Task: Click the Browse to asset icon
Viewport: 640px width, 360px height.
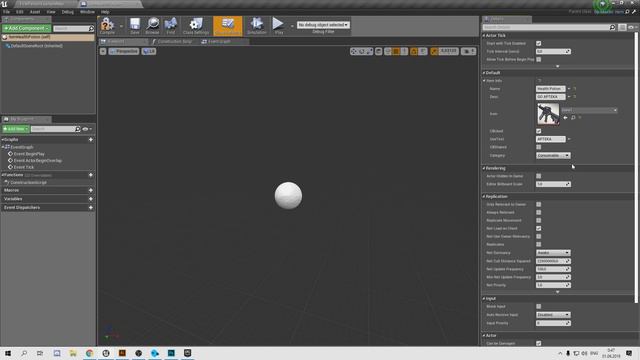Action: click(152, 25)
